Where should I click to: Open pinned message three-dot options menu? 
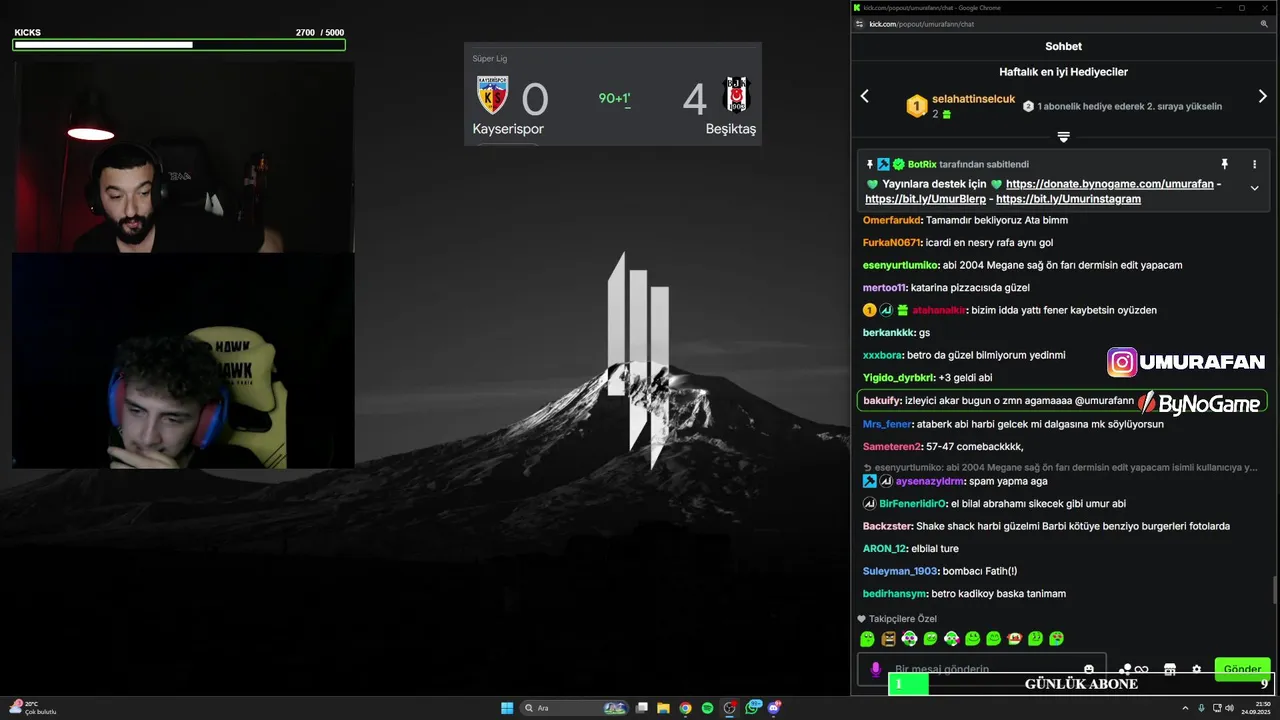coord(1254,164)
